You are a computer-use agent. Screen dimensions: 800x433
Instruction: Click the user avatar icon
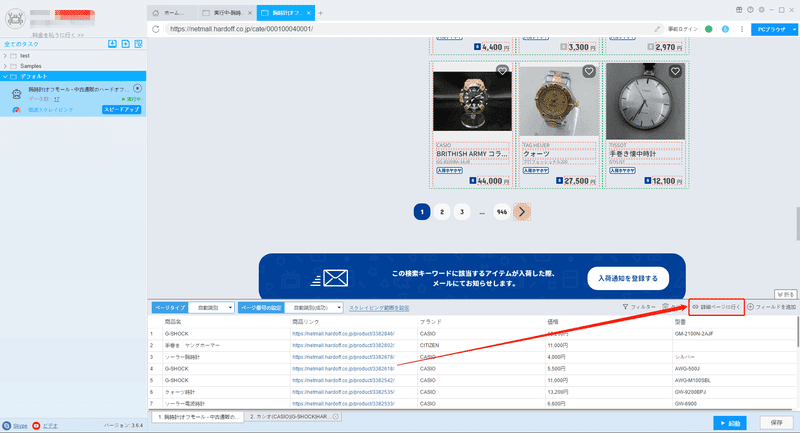(x=15, y=19)
